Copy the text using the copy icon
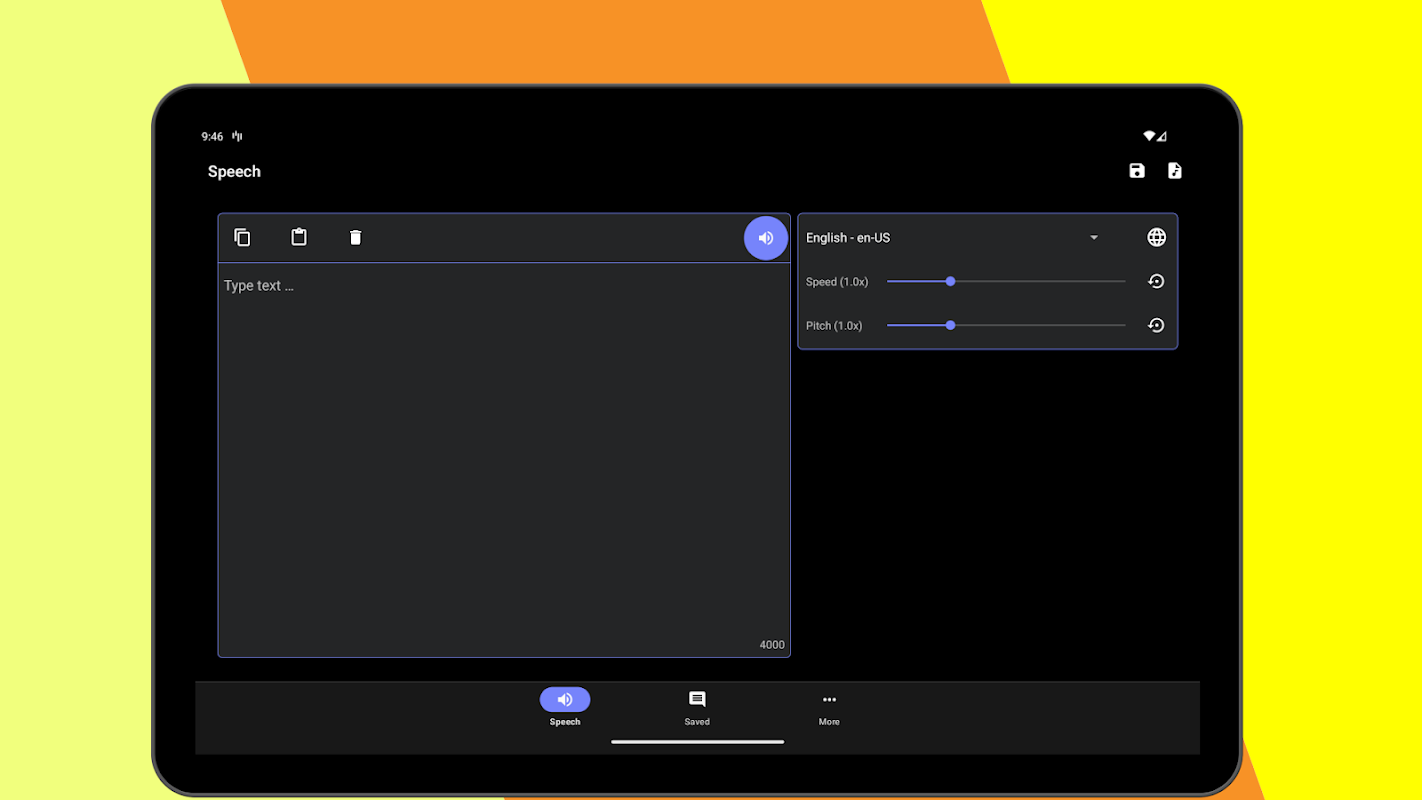 click(242, 237)
